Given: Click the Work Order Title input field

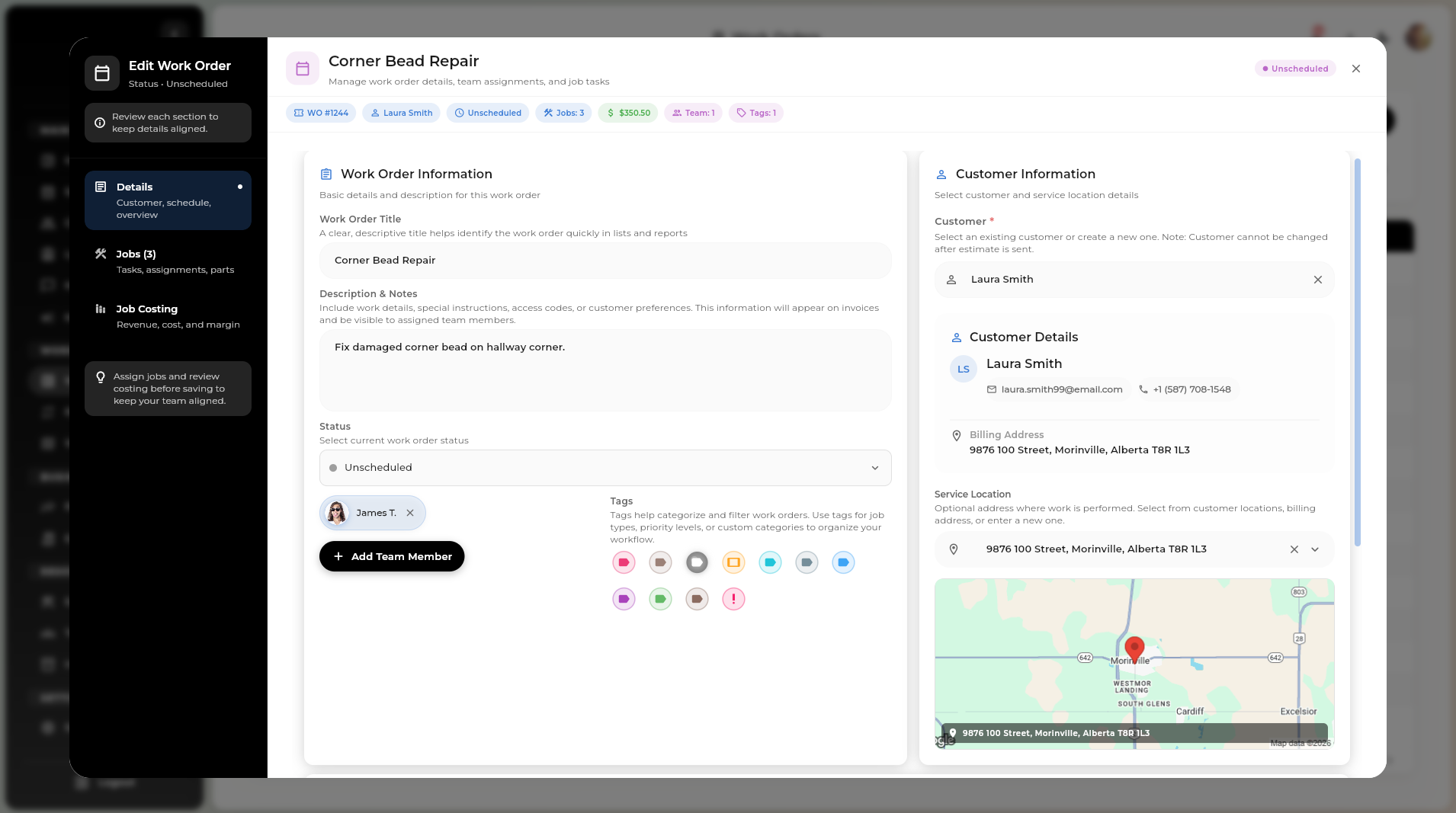Looking at the screenshot, I should point(605,260).
